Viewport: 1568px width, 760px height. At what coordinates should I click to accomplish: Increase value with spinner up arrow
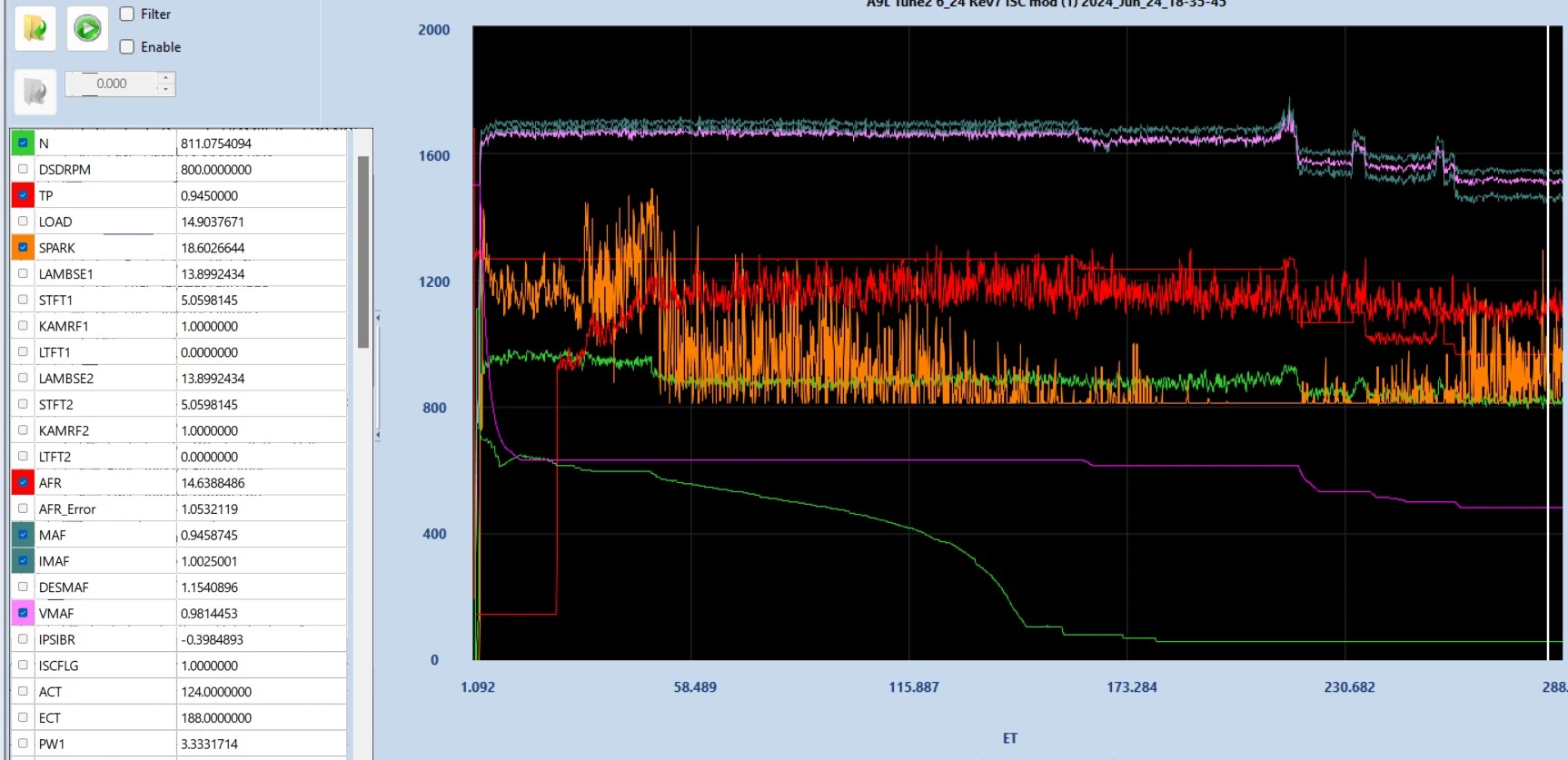[x=164, y=78]
